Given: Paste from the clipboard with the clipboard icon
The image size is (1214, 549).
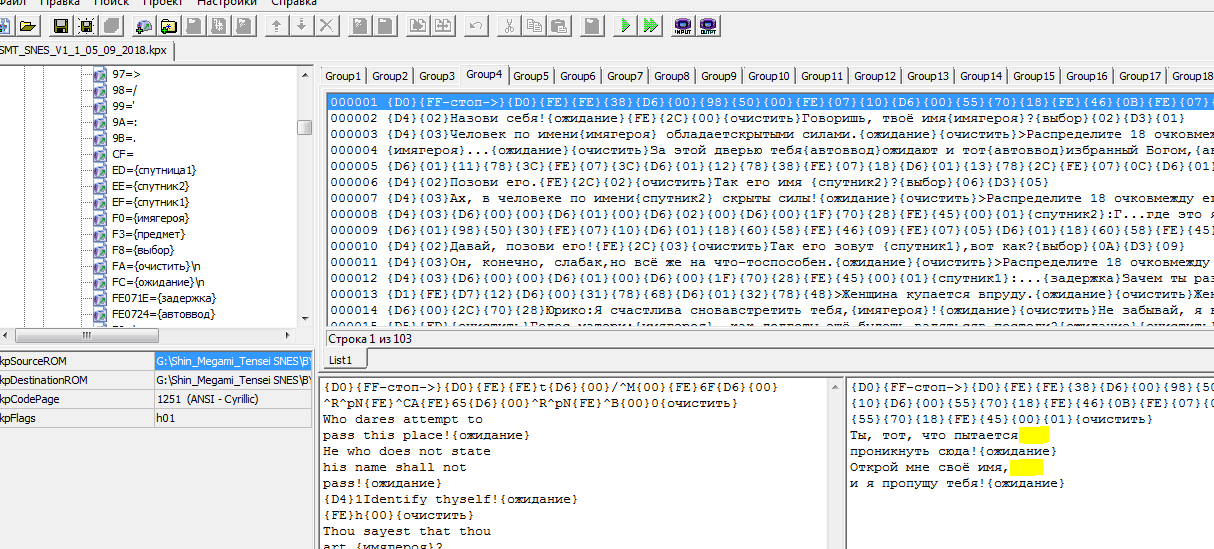Looking at the screenshot, I should (558, 25).
